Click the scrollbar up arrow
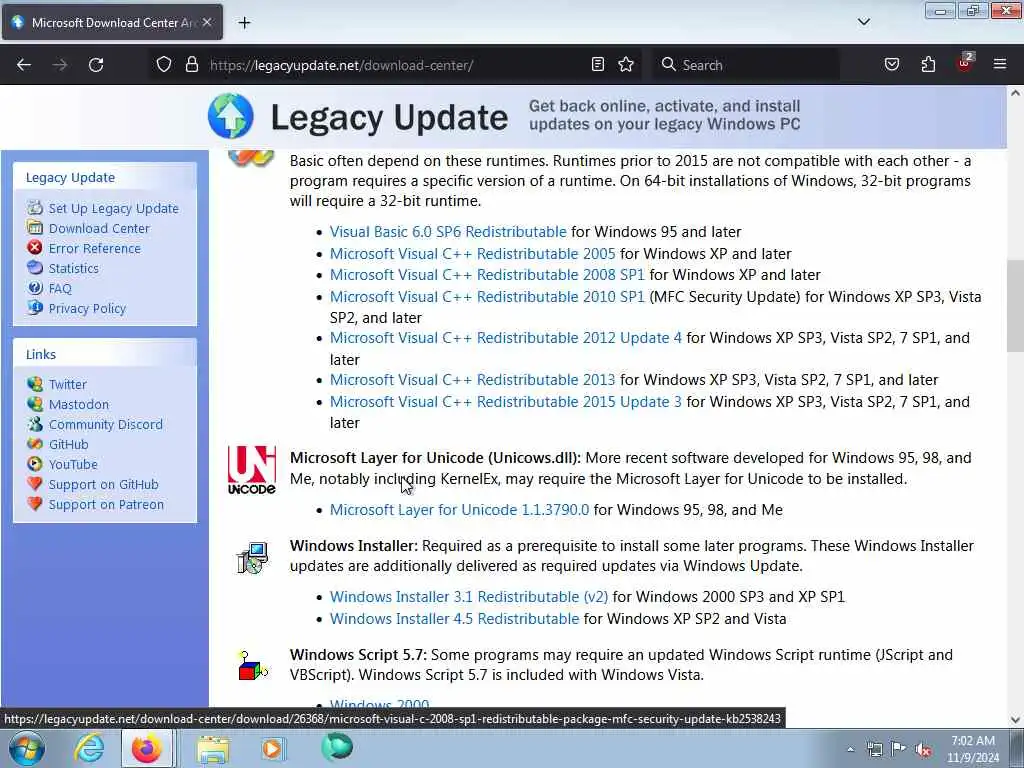1024x768 pixels. (1015, 93)
